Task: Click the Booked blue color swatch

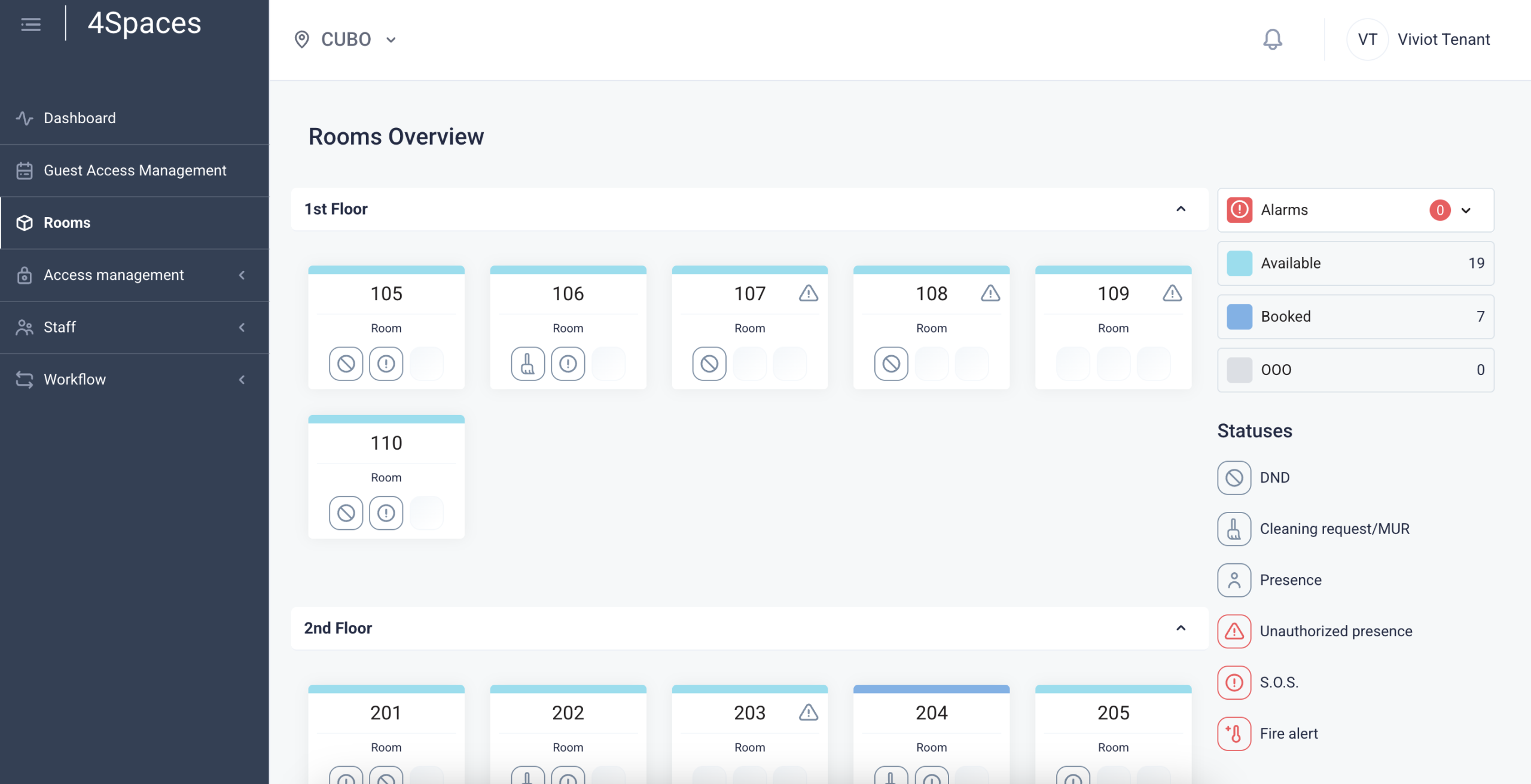Action: coord(1239,316)
